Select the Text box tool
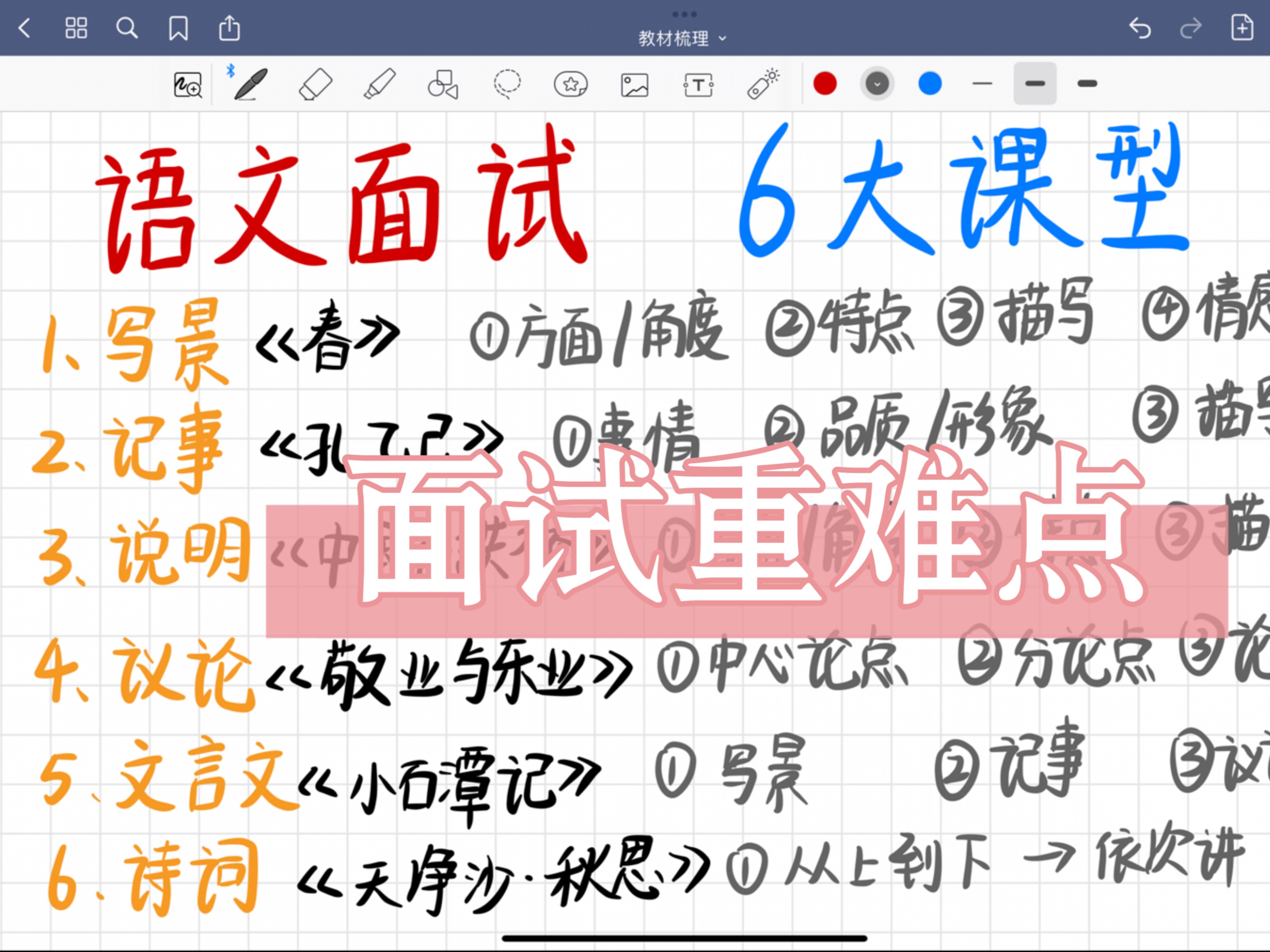The width and height of the screenshot is (1270, 952). [698, 85]
